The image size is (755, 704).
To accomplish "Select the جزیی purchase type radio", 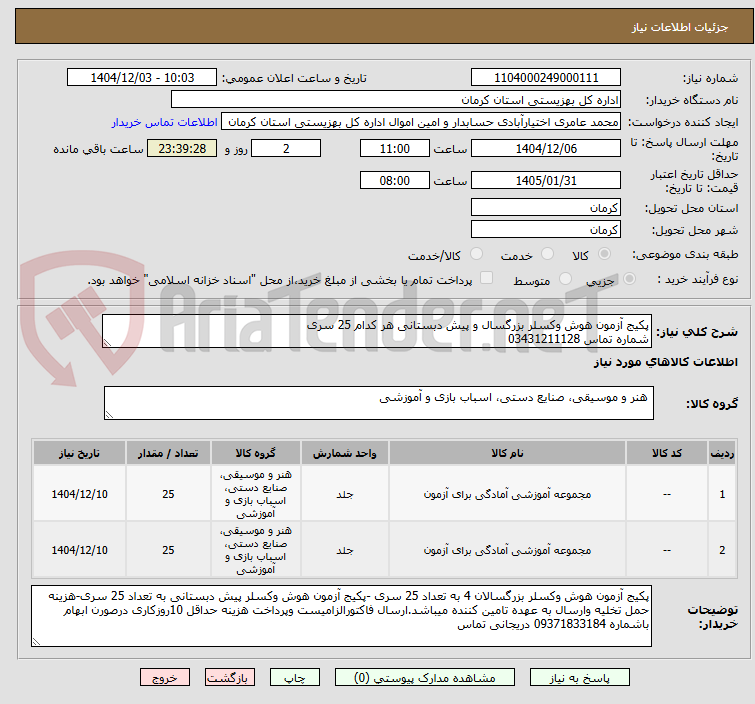I will [x=629, y=279].
